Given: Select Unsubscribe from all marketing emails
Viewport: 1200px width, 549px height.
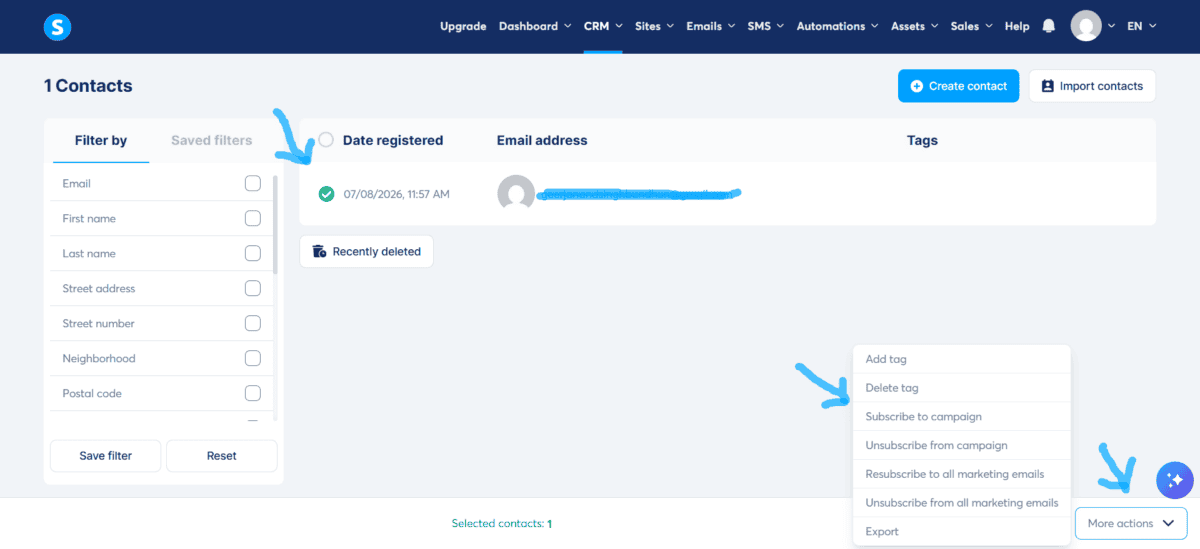Looking at the screenshot, I should [962, 503].
